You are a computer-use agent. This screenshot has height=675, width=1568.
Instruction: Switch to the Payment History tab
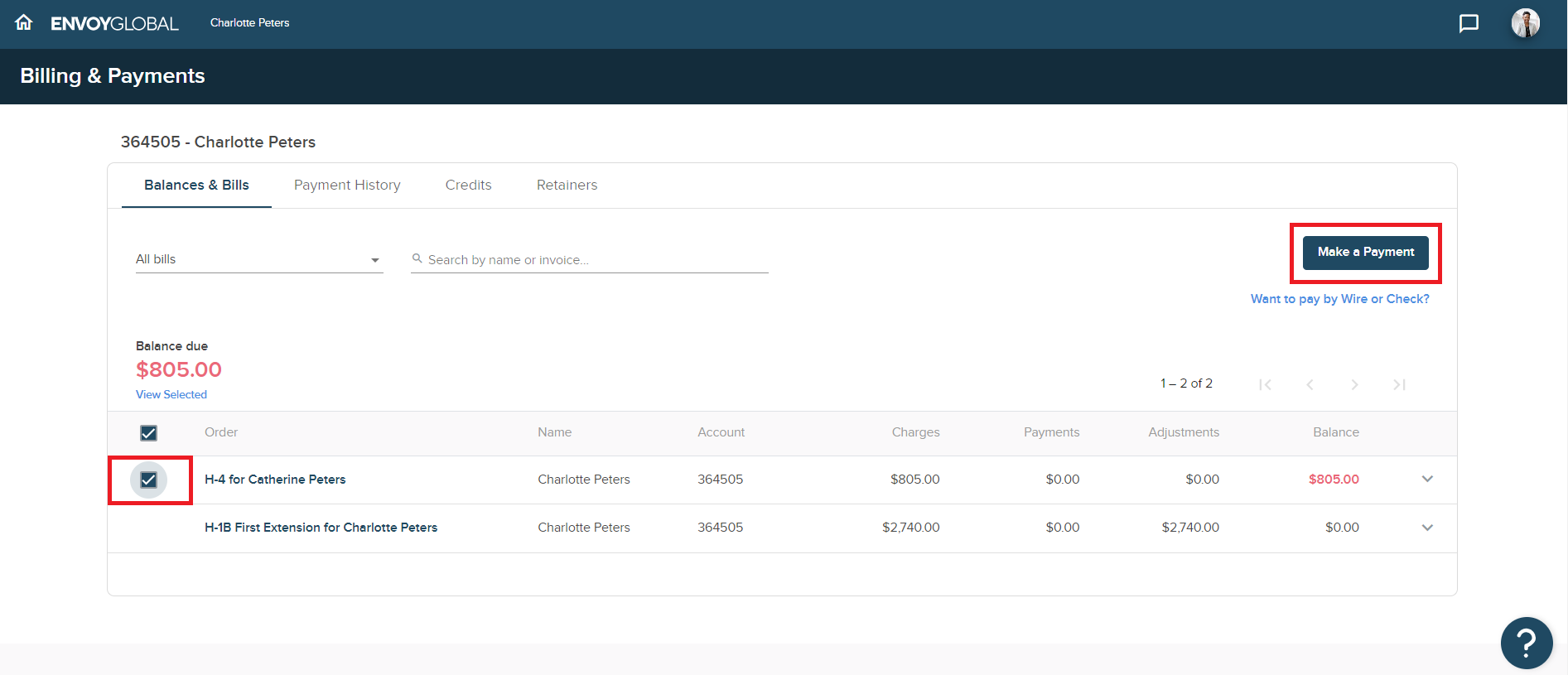(x=347, y=186)
